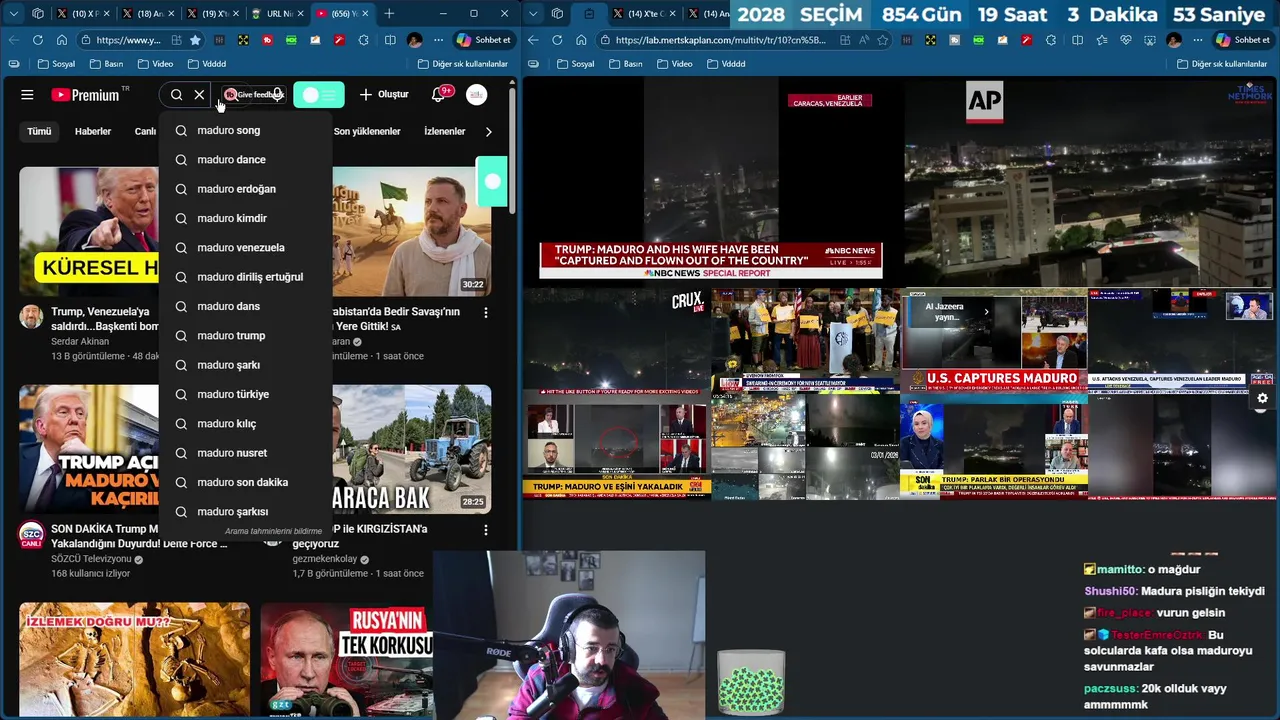Choose suggestion "maduro song"
1280x720 pixels.
[245, 130]
